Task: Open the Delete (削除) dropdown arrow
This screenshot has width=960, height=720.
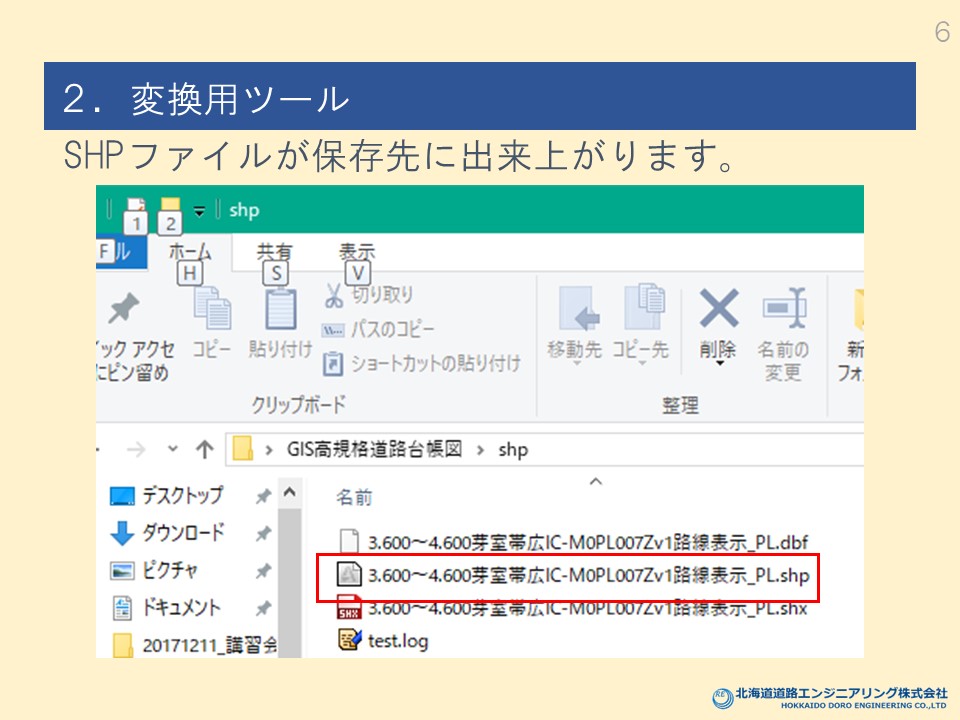Action: click(x=718, y=365)
